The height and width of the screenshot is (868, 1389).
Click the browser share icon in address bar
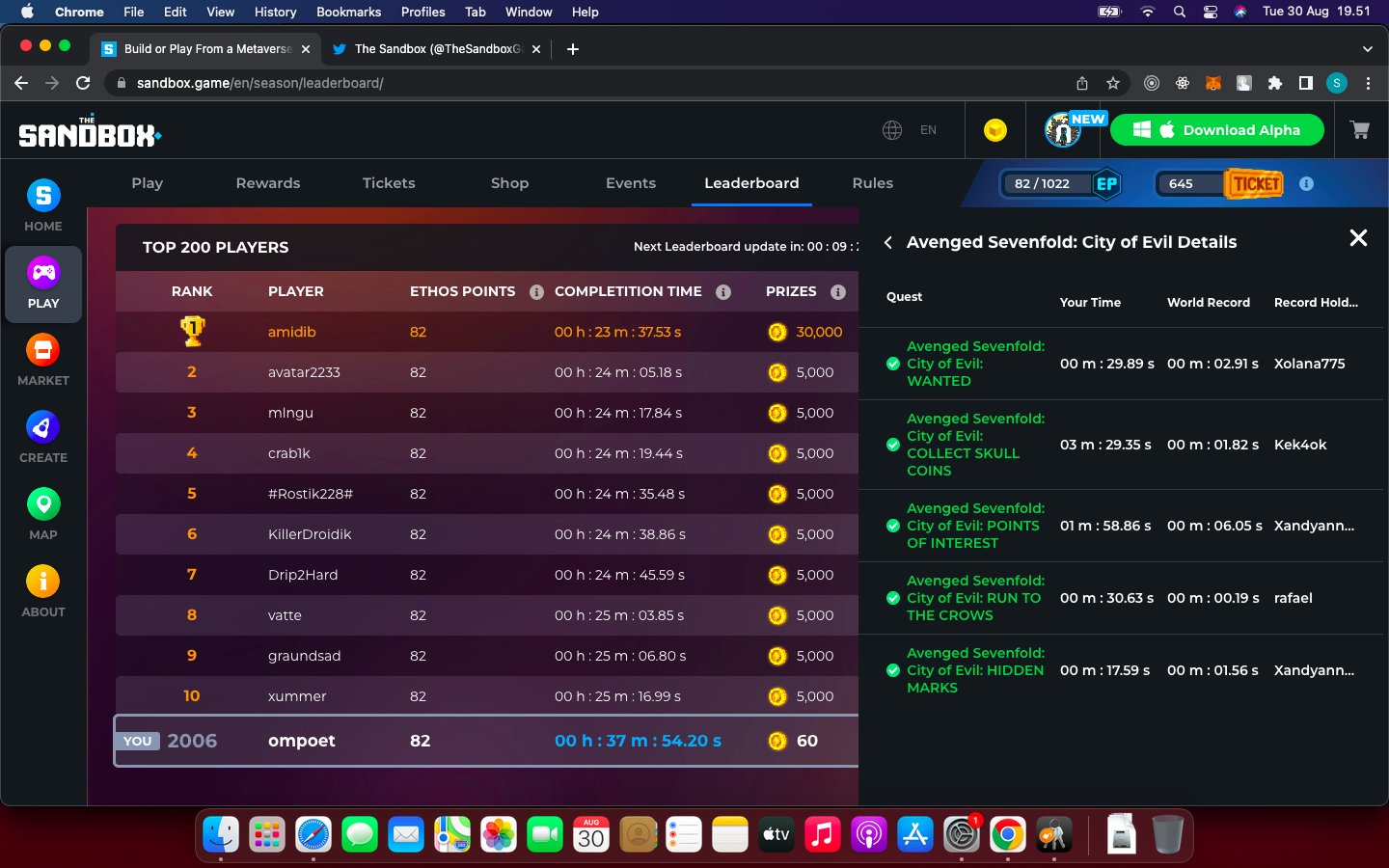tap(1082, 83)
